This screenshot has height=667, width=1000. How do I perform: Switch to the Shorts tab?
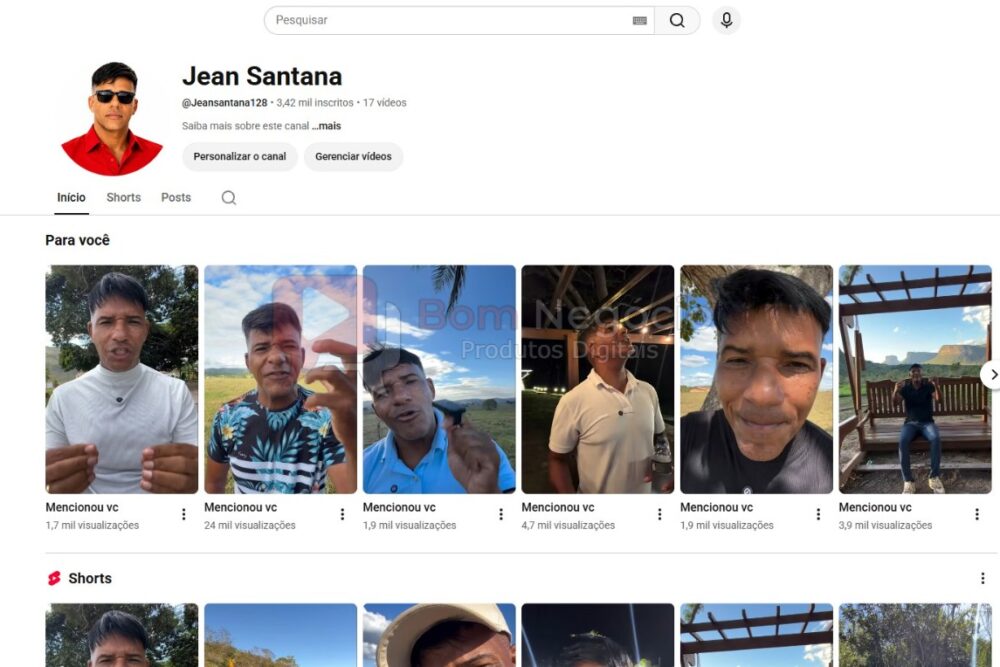point(124,198)
